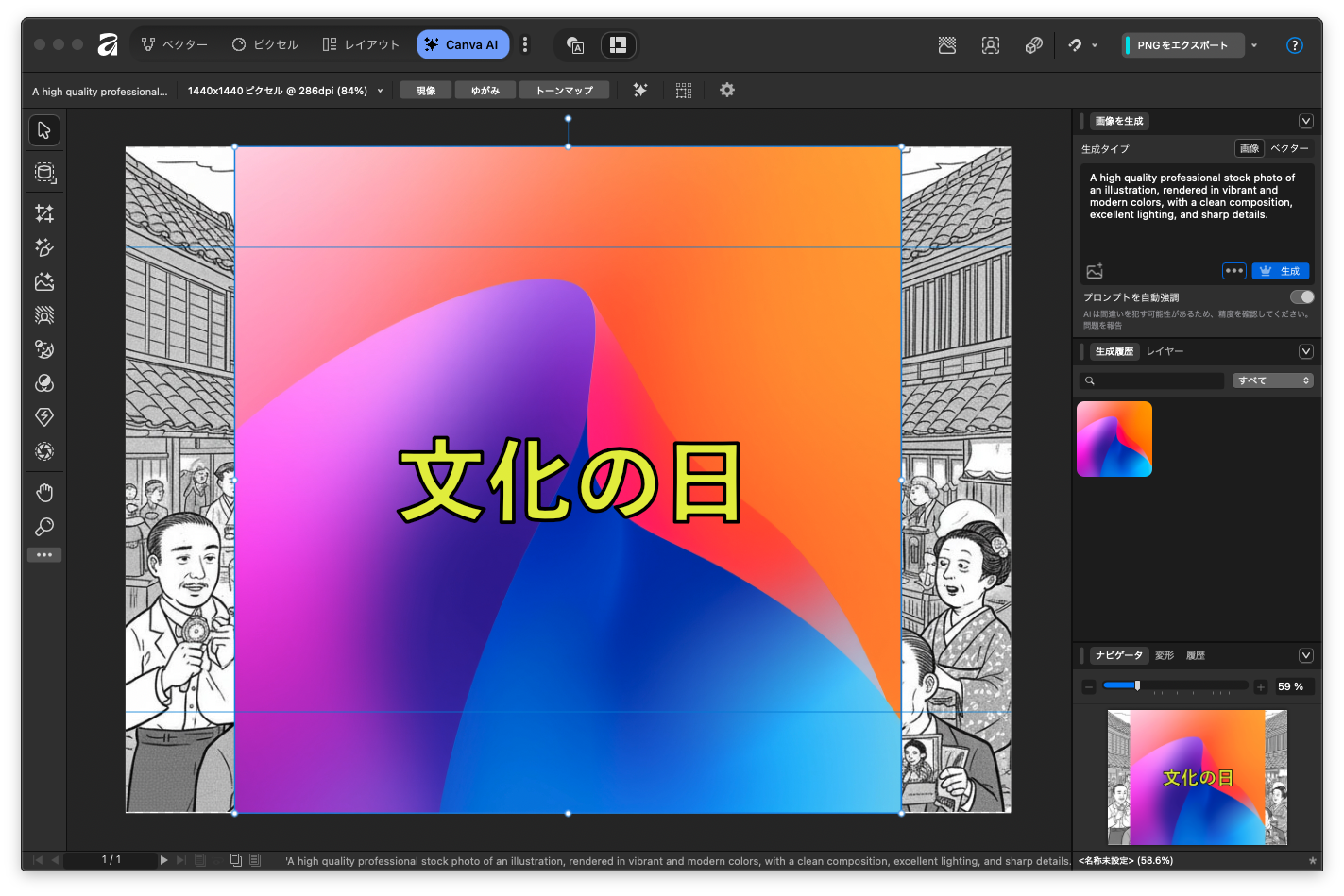Select the Move tool arrow icon

pyautogui.click(x=44, y=130)
